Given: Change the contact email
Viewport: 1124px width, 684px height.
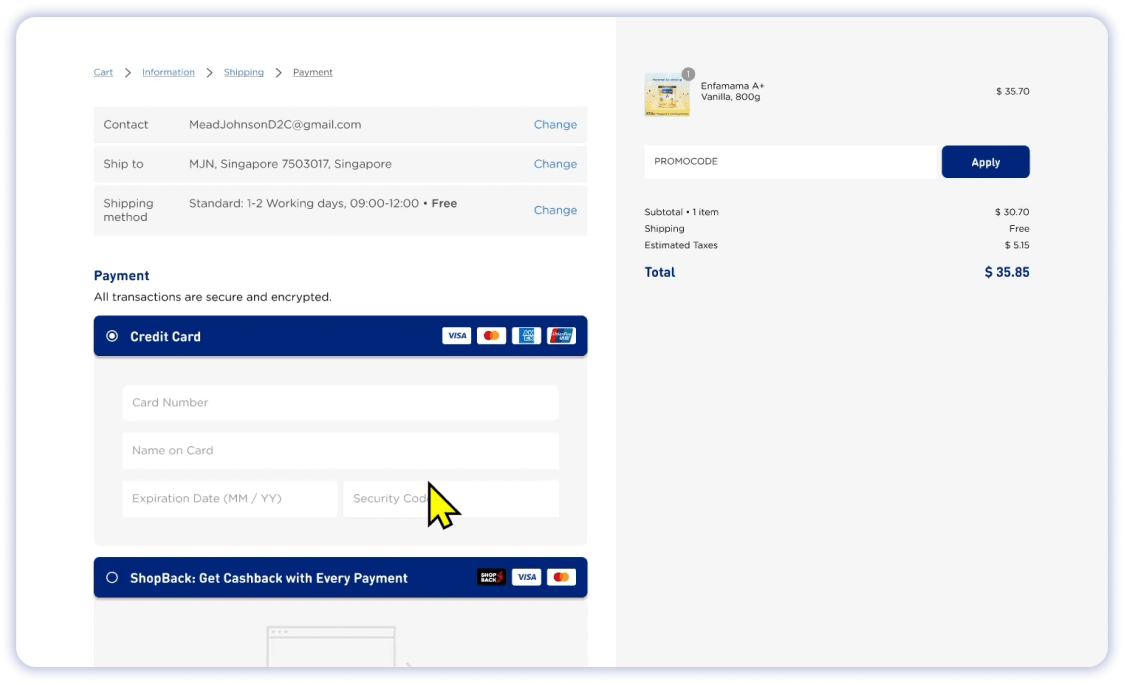Looking at the screenshot, I should tap(555, 125).
